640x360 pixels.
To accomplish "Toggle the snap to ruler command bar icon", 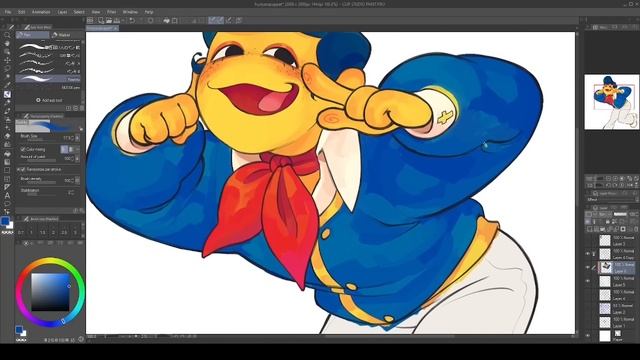I will (x=212, y=20).
